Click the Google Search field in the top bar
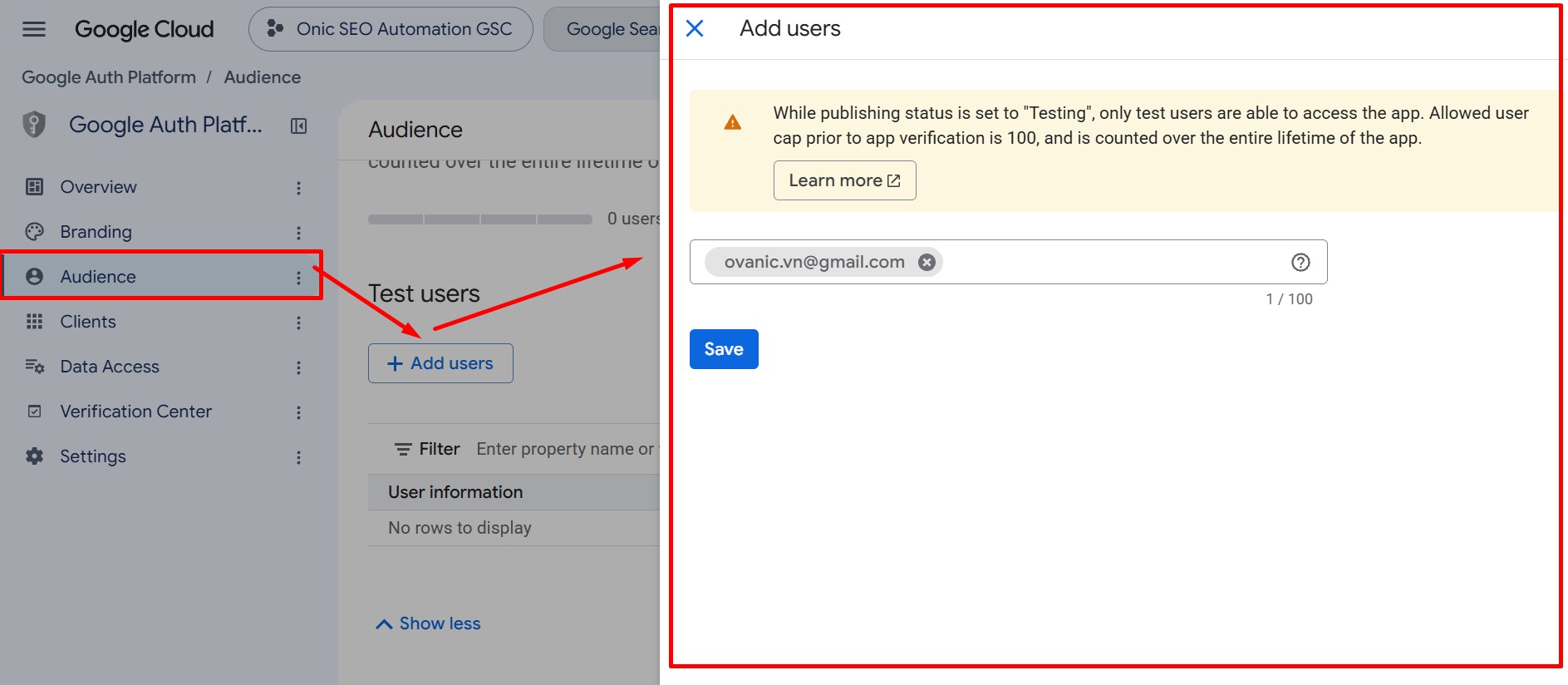 (x=603, y=29)
